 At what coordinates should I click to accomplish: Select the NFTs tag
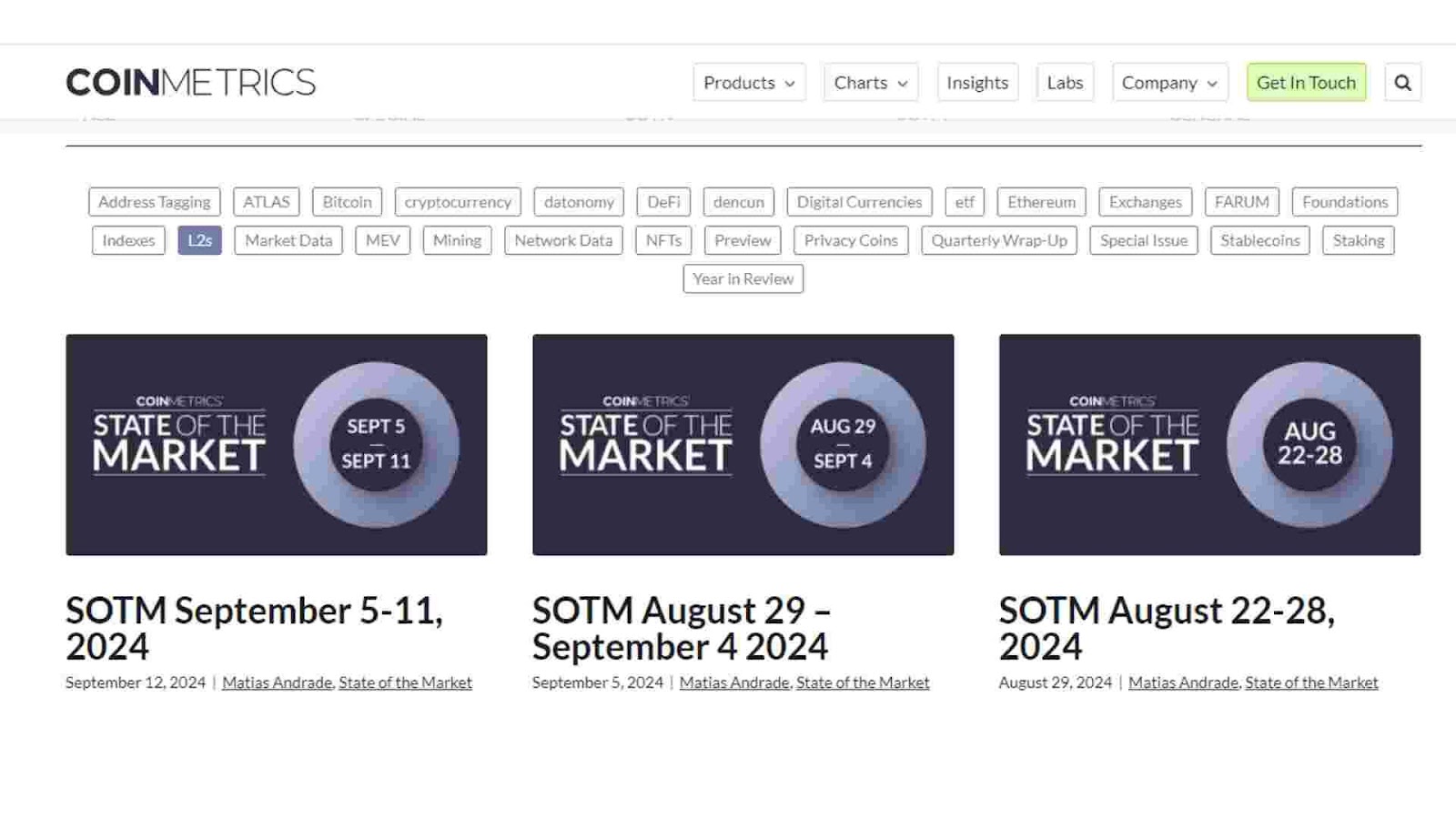click(663, 240)
